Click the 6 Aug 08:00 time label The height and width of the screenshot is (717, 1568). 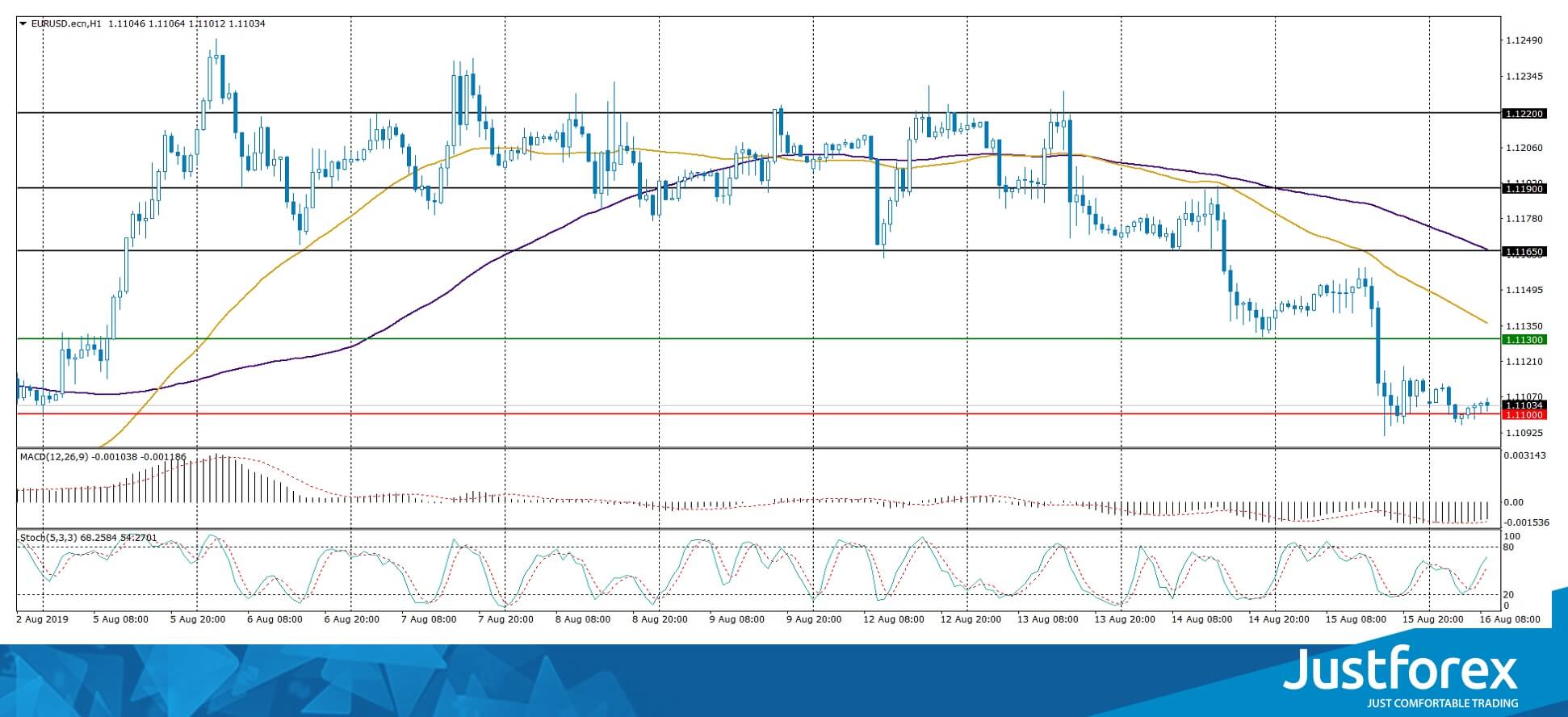point(275,619)
